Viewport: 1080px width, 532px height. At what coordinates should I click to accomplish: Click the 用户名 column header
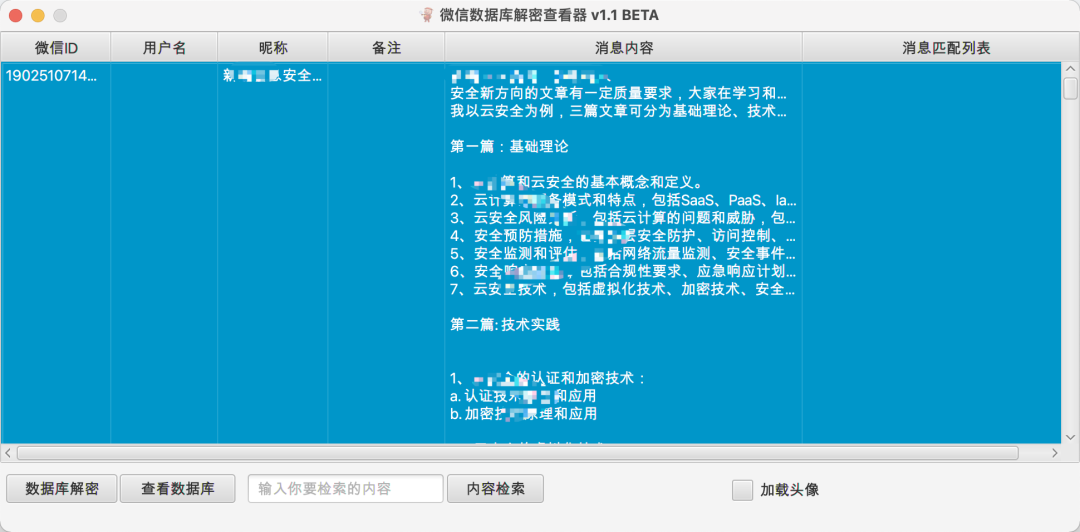click(164, 48)
